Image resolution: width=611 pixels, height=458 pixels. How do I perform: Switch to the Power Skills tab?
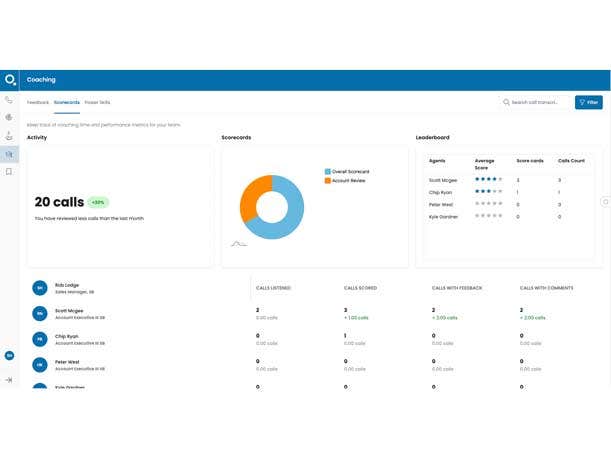click(97, 102)
